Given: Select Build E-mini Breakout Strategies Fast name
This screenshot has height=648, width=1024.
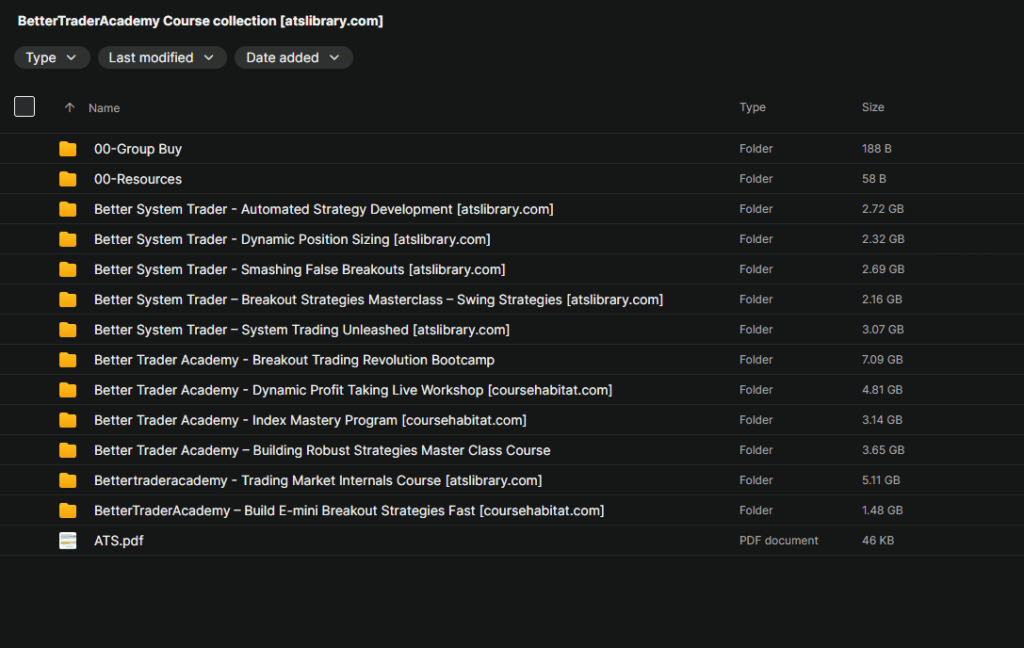Looking at the screenshot, I should [x=349, y=510].
